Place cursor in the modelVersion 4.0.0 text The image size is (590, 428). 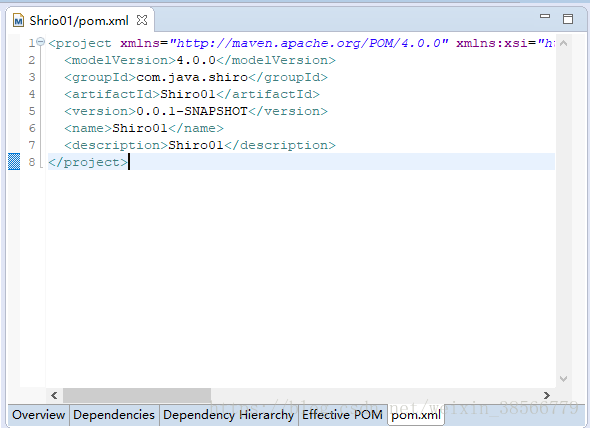tap(196, 60)
